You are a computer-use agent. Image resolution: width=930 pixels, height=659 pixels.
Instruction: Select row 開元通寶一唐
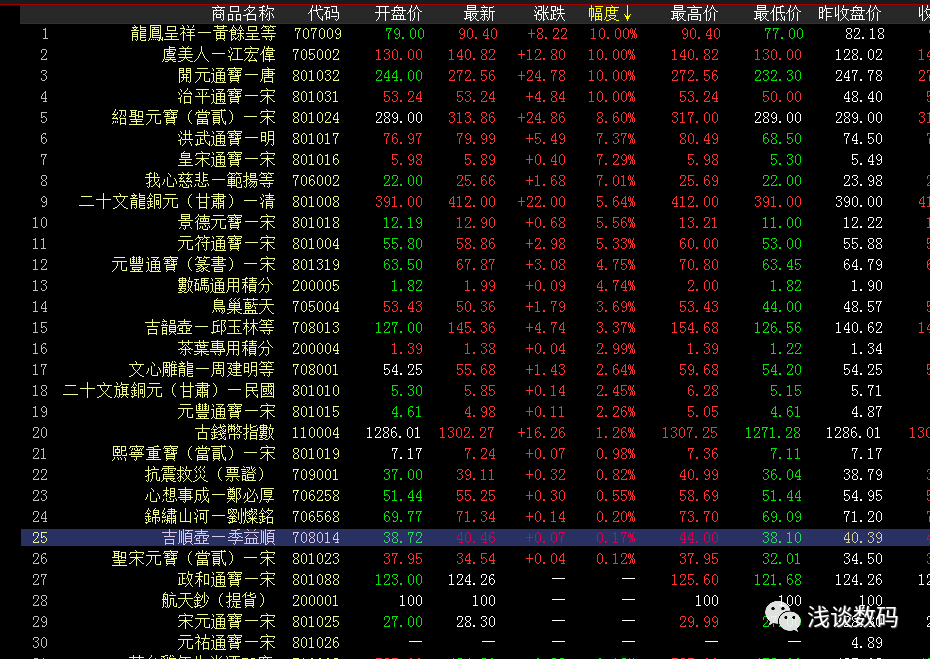point(474,76)
